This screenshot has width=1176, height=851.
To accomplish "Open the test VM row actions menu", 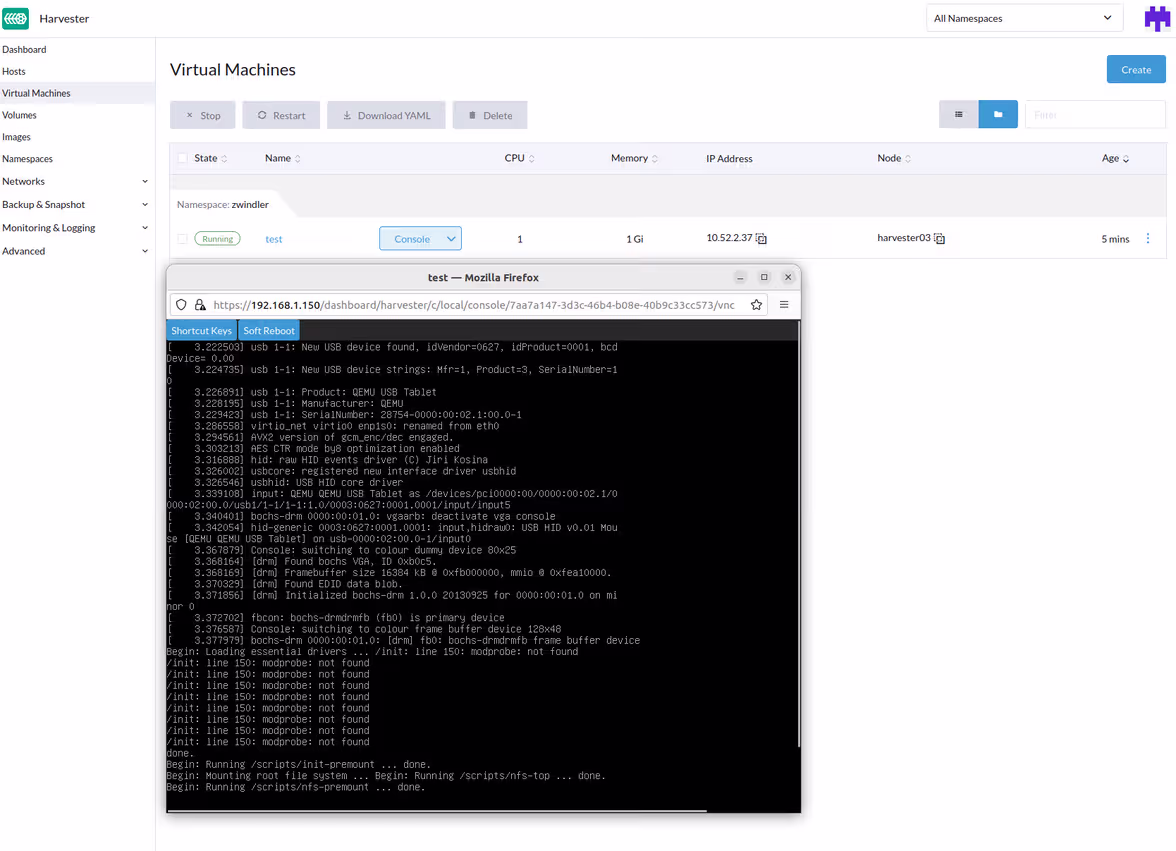I will tap(1147, 239).
